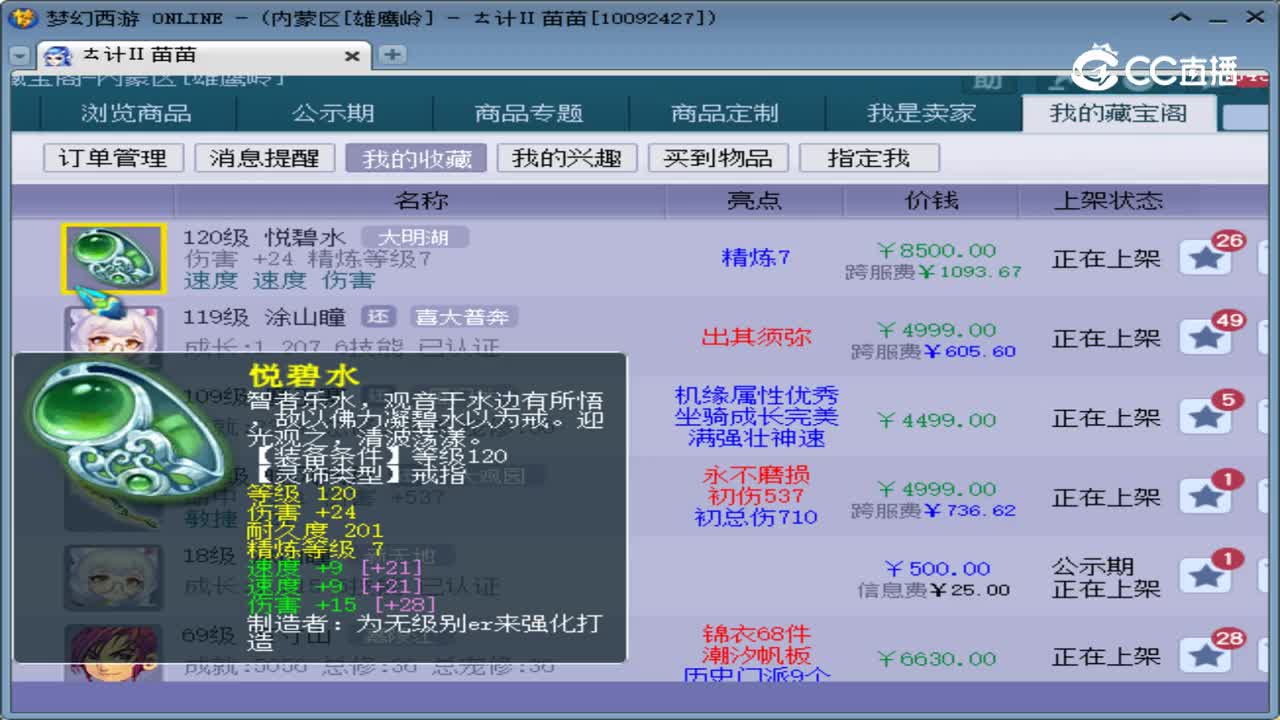Viewport: 1280px width, 720px height.
Task: Open new tab with plus button
Action: click(x=391, y=55)
